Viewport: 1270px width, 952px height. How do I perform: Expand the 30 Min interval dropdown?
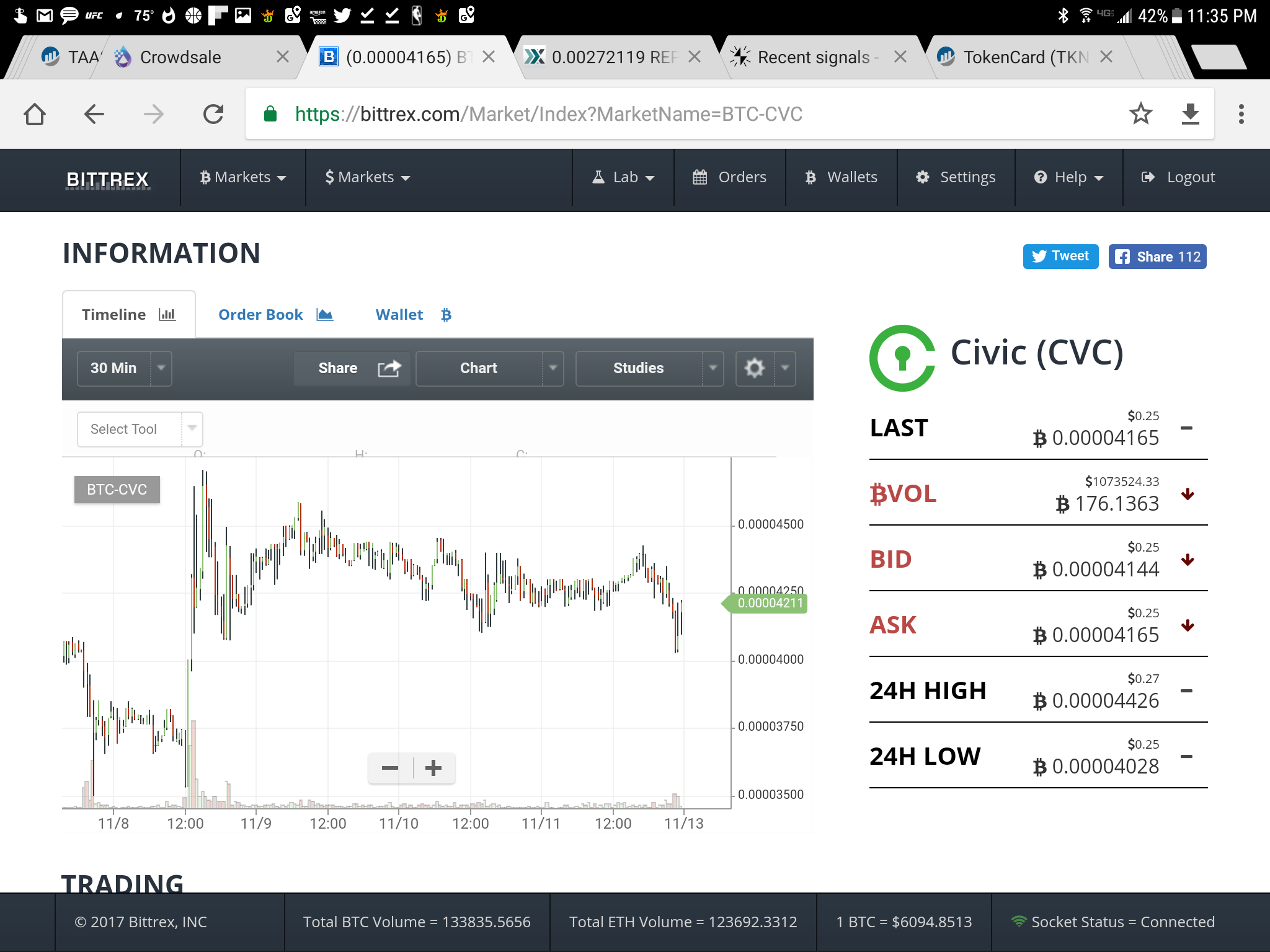tap(161, 368)
